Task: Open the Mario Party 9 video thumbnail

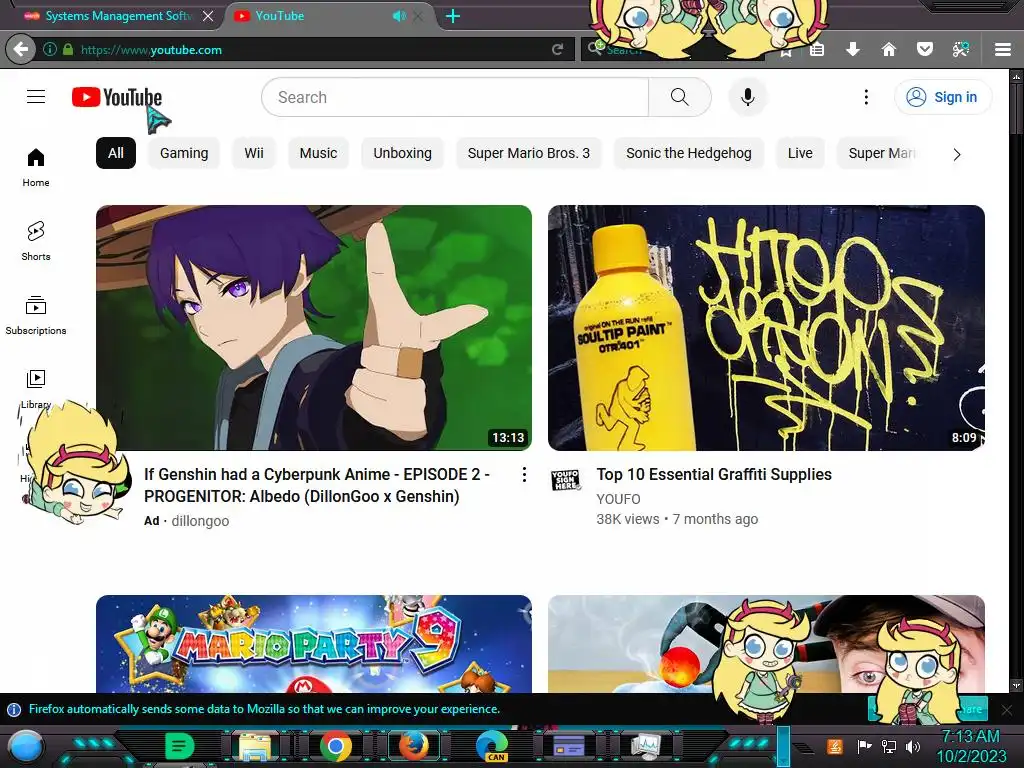Action: click(x=313, y=643)
